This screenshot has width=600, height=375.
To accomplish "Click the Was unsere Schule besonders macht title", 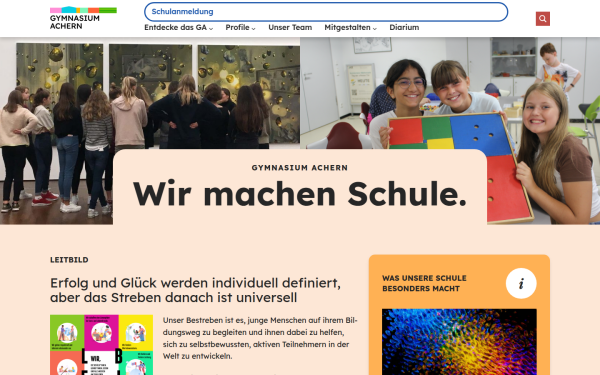I will (x=424, y=283).
